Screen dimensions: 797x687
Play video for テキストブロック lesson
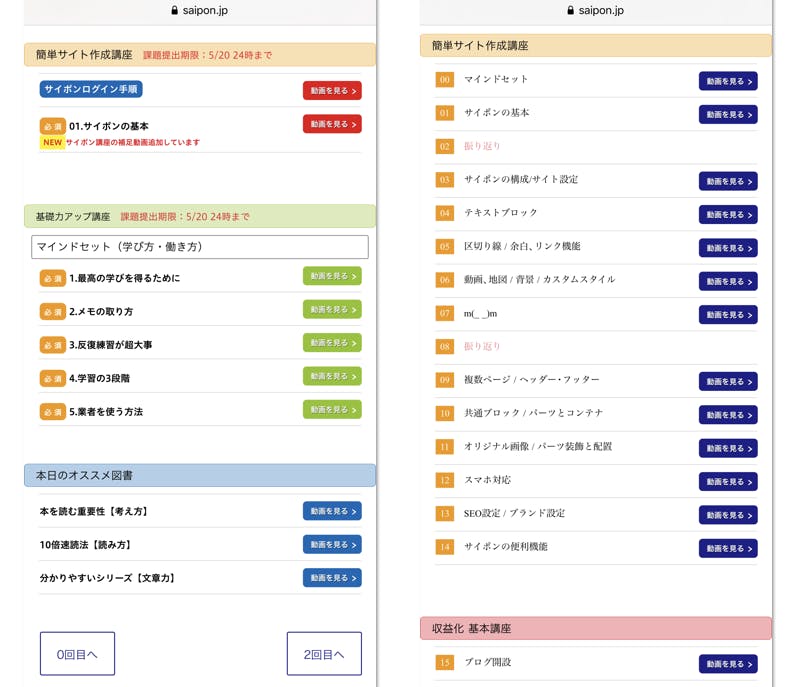coord(727,214)
